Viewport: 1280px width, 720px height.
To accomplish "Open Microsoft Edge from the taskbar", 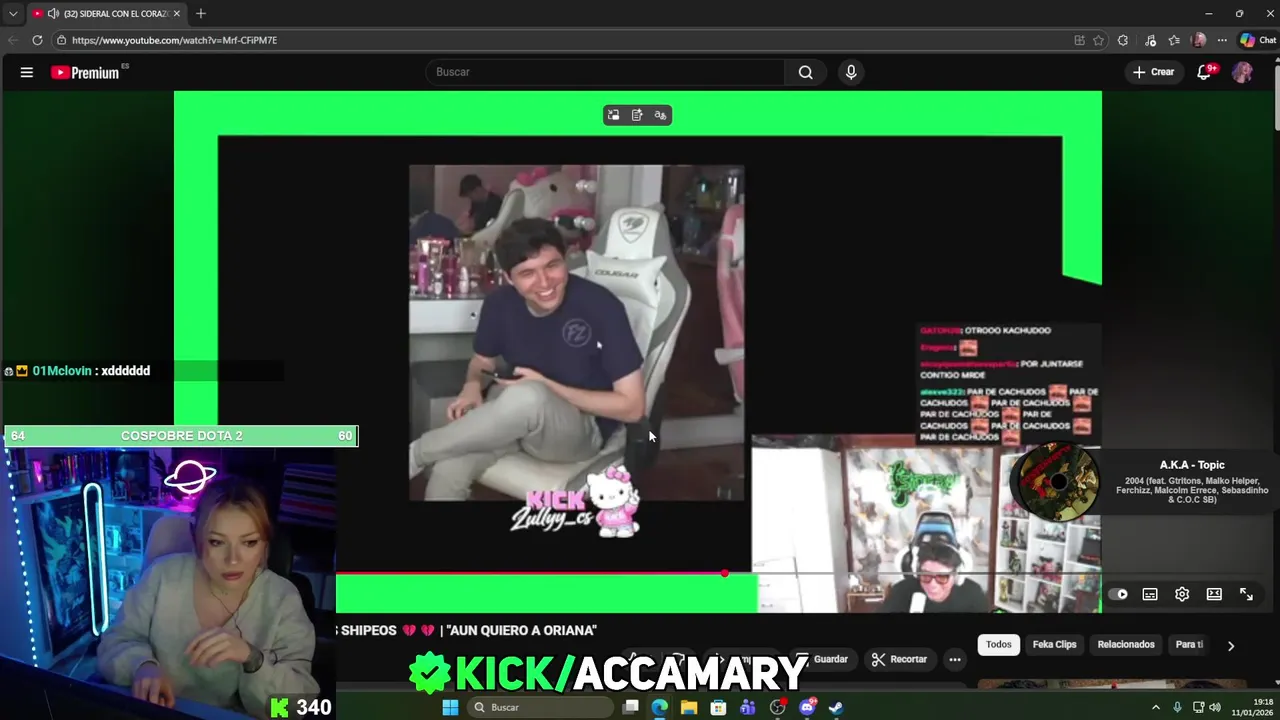I will click(x=659, y=707).
